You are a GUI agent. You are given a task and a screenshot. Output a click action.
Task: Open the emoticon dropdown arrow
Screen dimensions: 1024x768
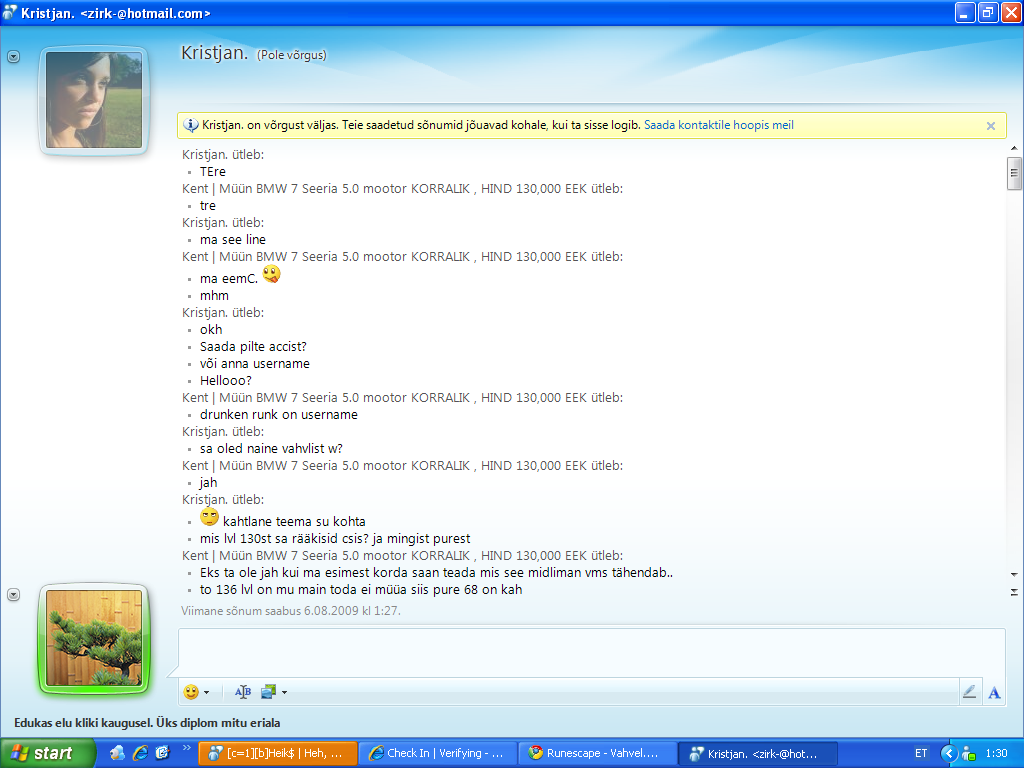(206, 692)
